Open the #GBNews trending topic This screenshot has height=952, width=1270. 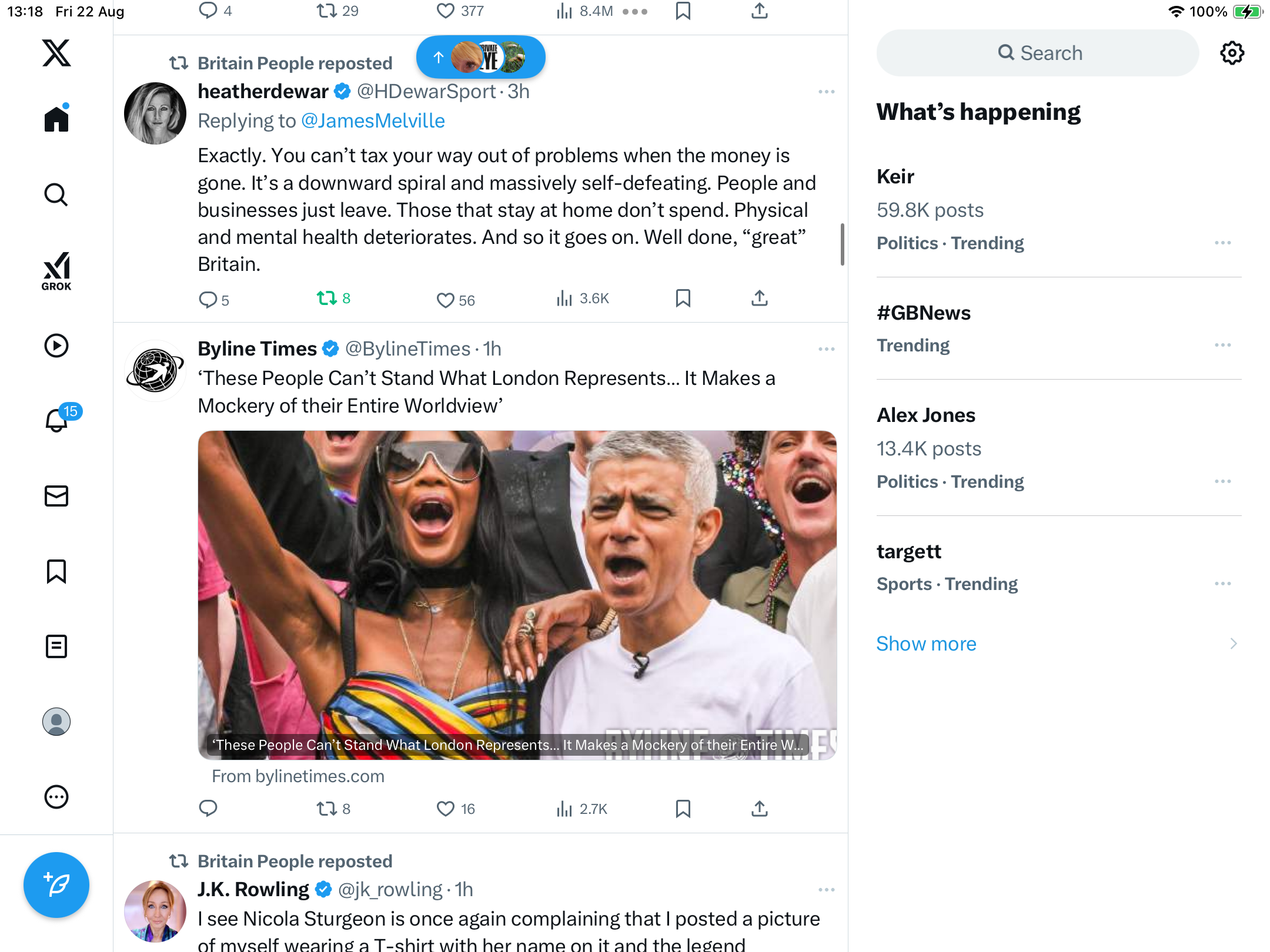(923, 313)
